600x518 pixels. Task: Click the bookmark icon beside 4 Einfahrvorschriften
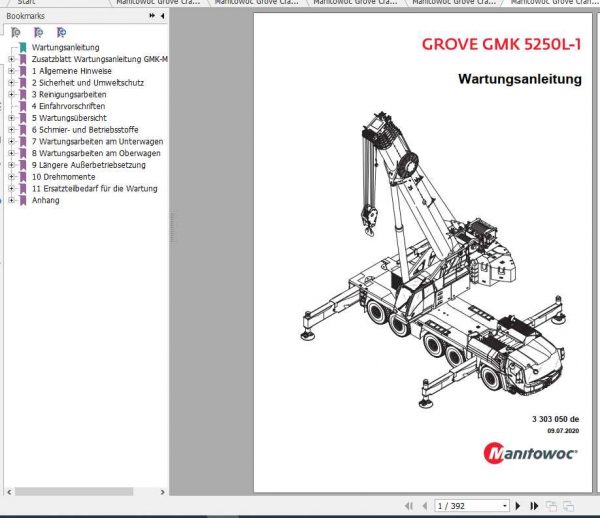pos(23,106)
